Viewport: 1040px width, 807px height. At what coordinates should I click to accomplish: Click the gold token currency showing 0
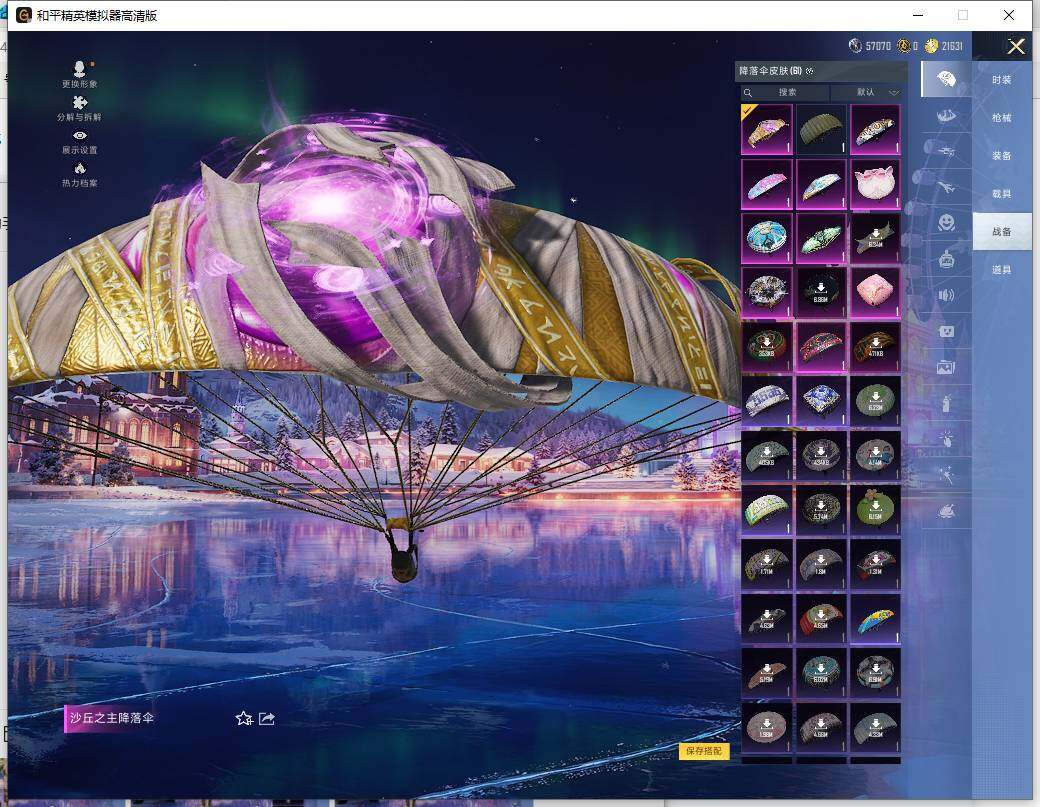pos(907,46)
